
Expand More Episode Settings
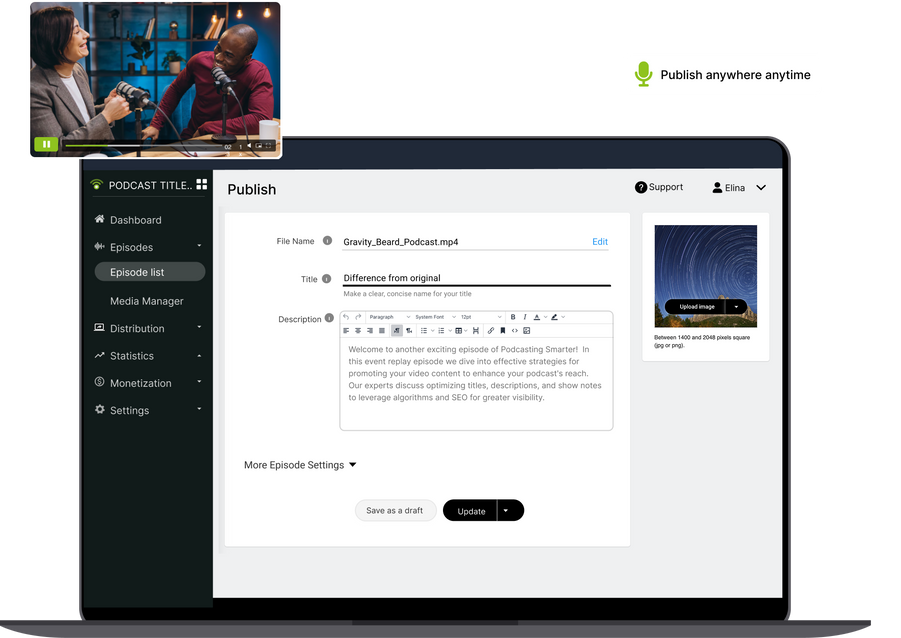coord(300,464)
